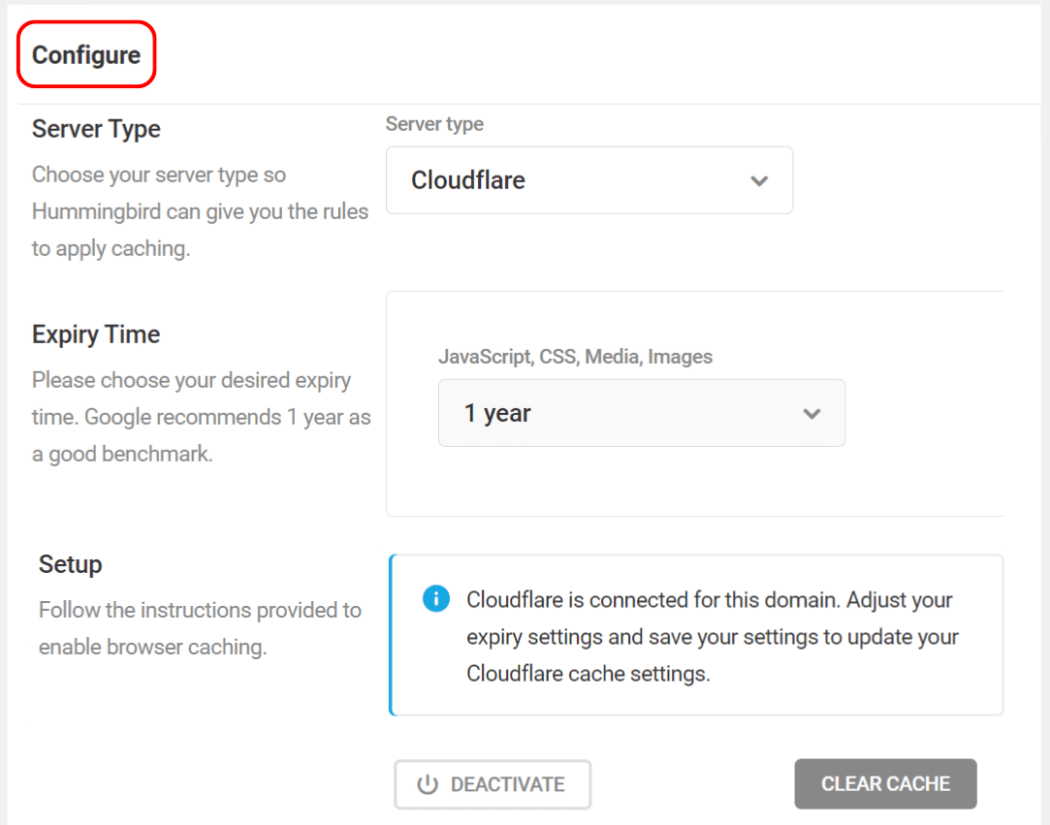Expand the JavaScript, CSS, Media, Images selector
Screen dimensions: 1050x825
(641, 413)
